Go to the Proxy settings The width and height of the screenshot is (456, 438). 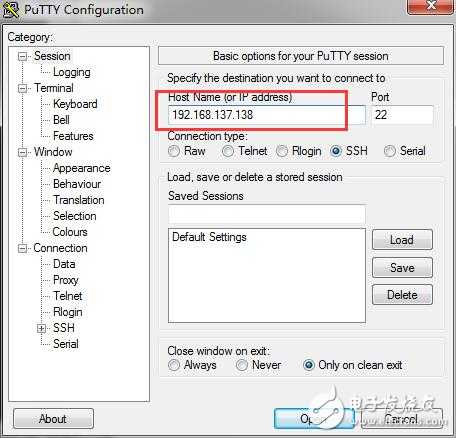[x=66, y=280]
